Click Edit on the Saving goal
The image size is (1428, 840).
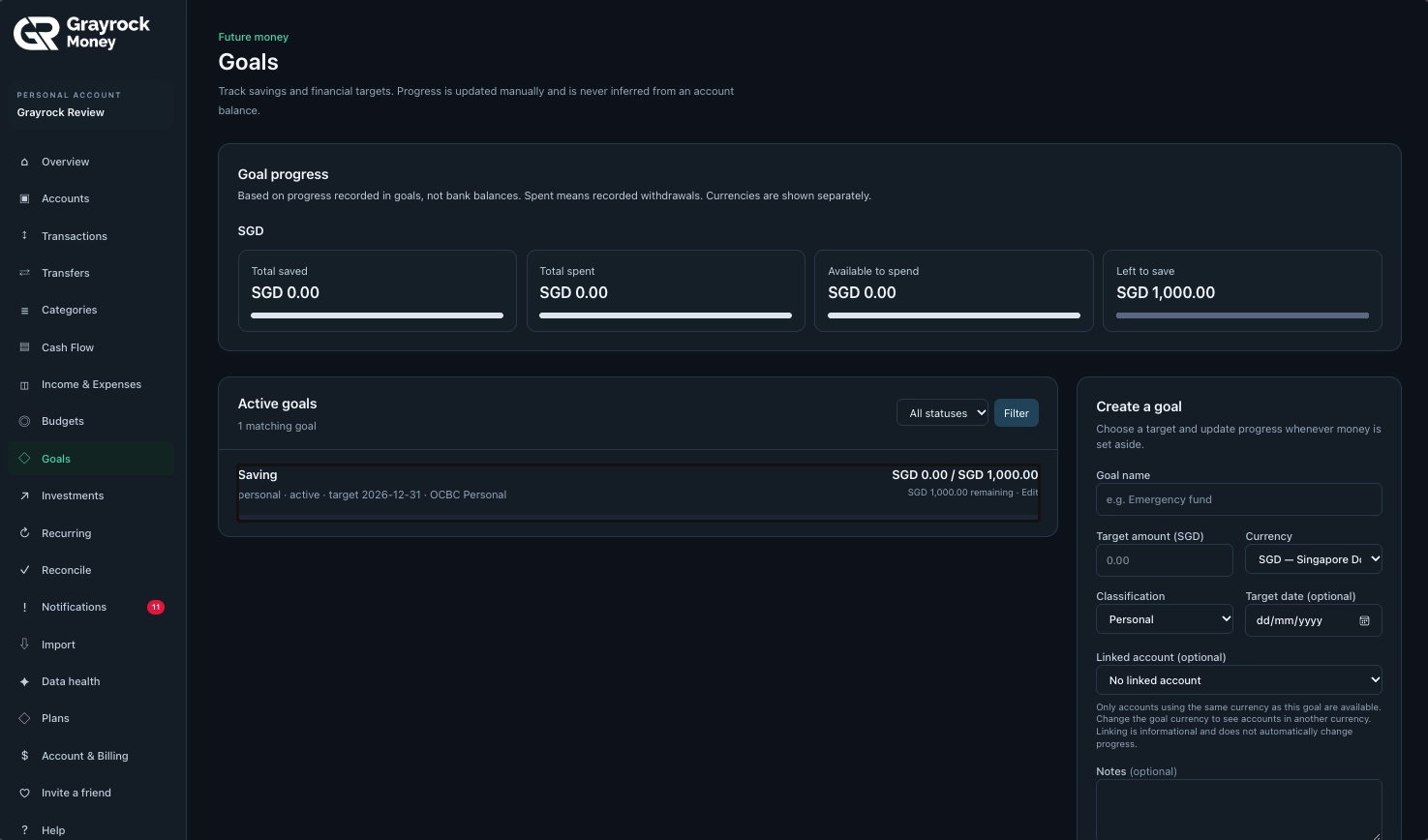tap(1029, 493)
